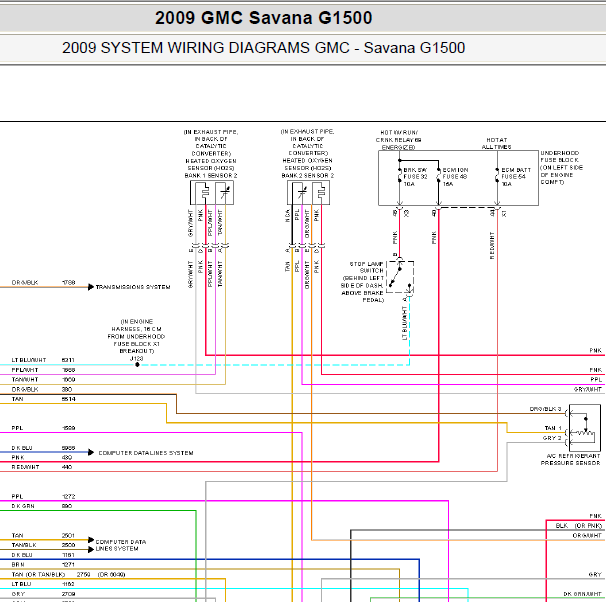
Task: Click the "DK BLU" label above PNK 439
Action: point(22,448)
